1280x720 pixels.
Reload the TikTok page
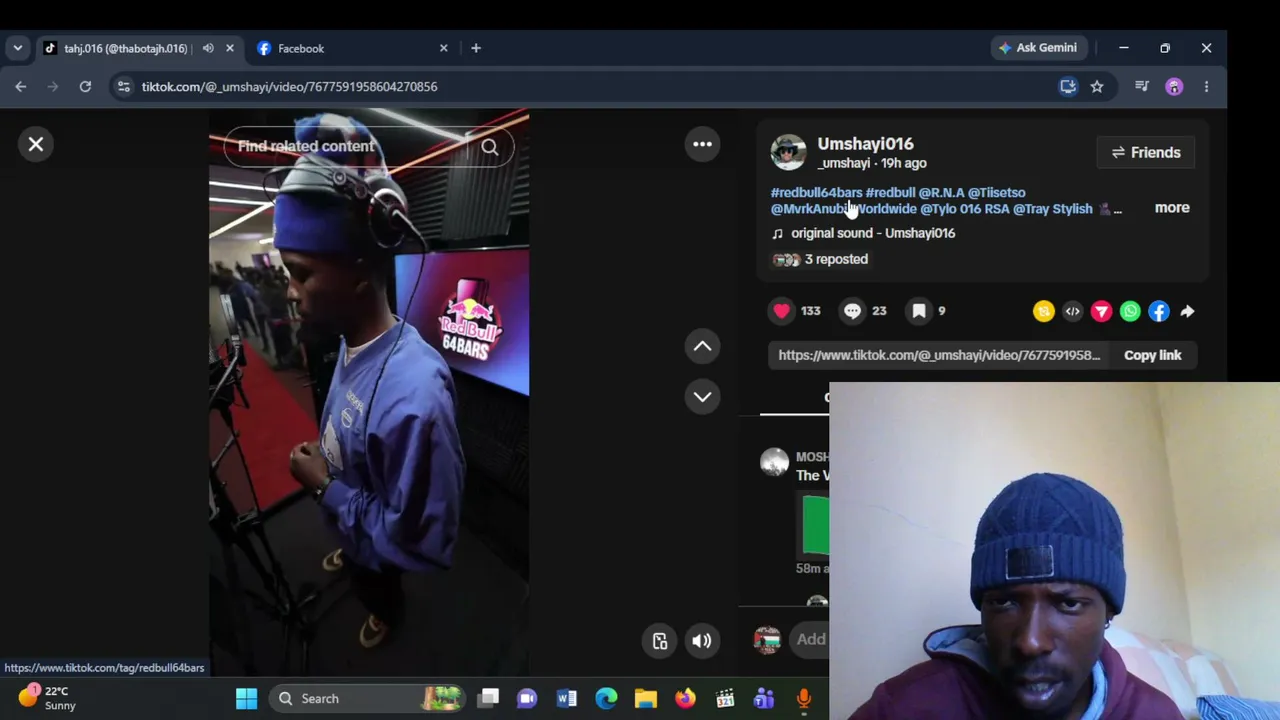tap(85, 87)
